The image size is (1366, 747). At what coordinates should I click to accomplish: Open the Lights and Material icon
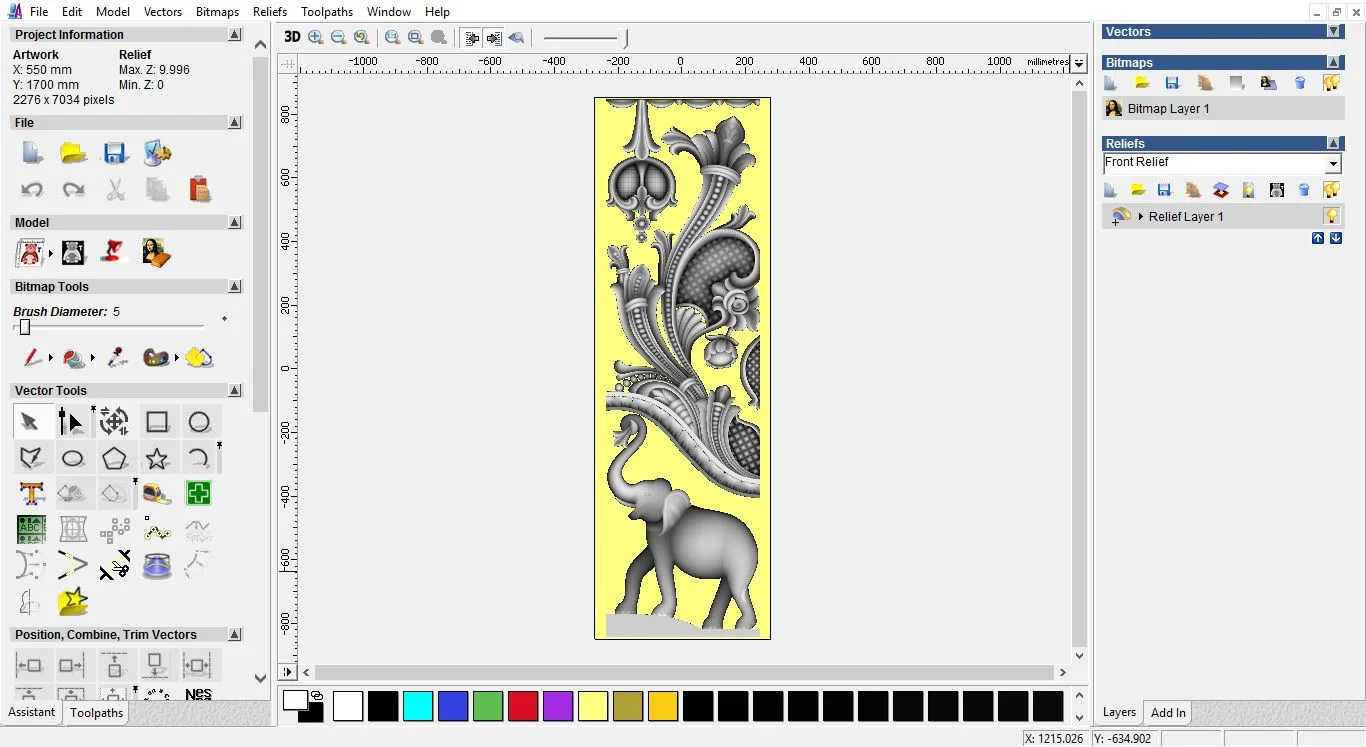114,252
